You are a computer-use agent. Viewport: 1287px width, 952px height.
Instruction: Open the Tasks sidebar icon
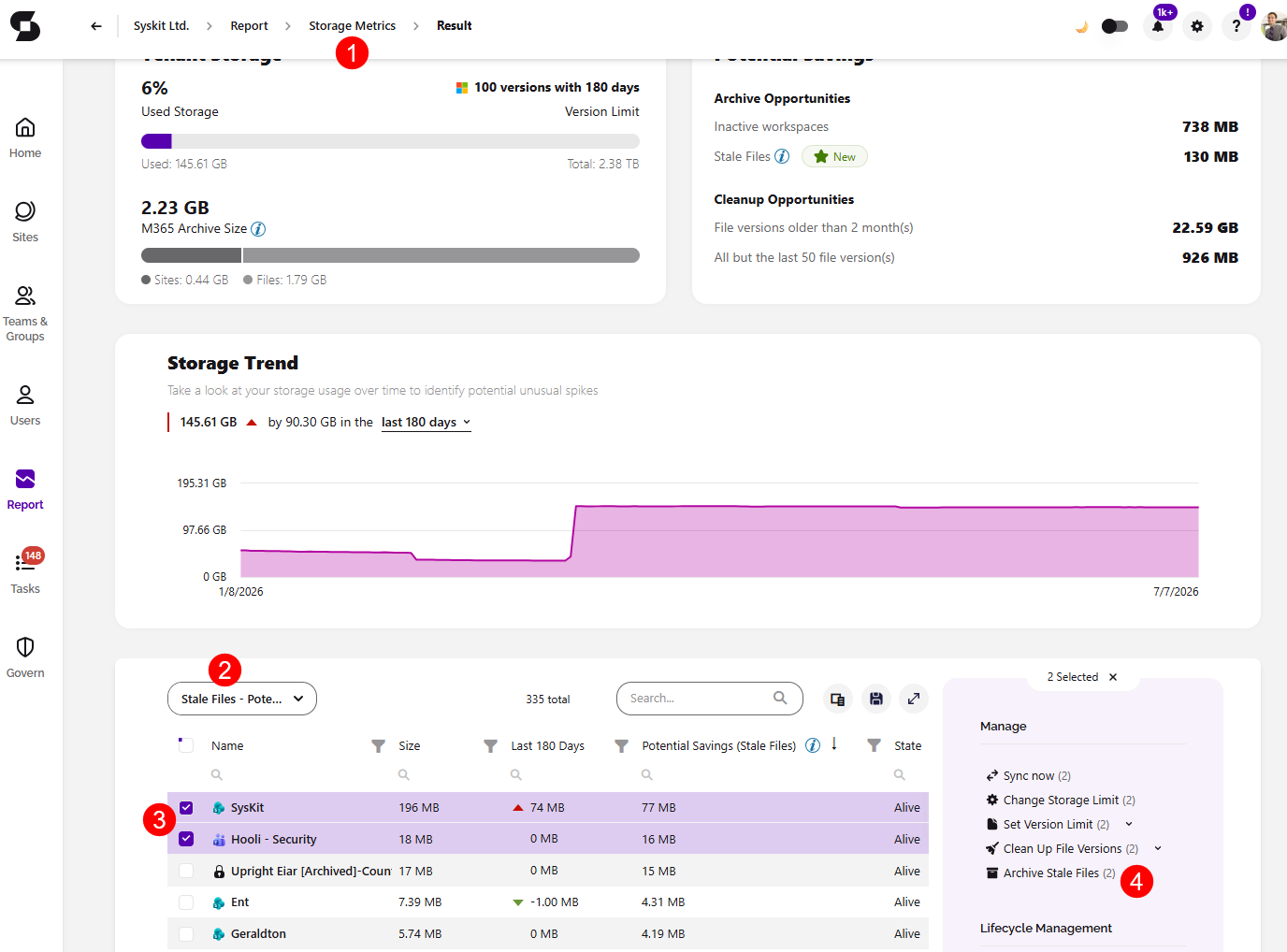(25, 563)
